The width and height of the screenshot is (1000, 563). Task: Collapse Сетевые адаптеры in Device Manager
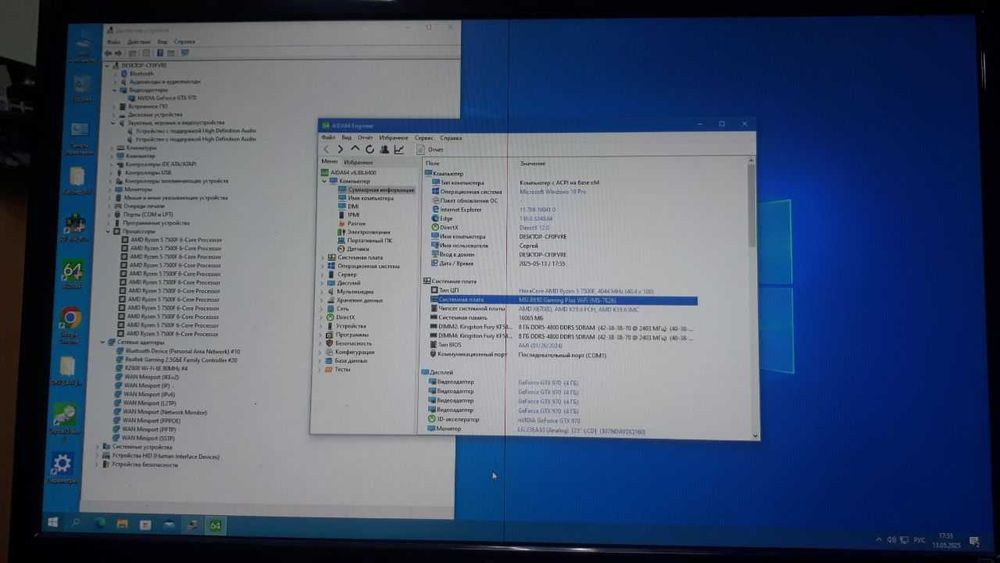[x=102, y=342]
